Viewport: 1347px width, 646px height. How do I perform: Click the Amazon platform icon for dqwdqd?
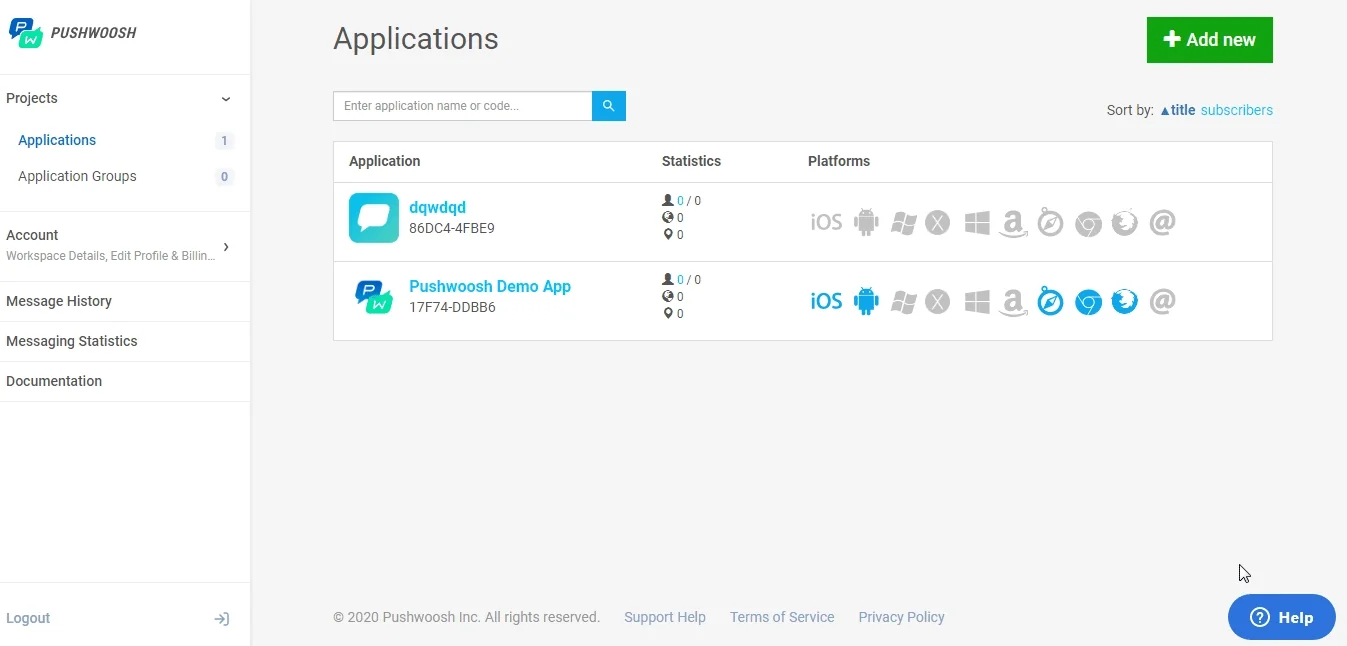point(1013,223)
